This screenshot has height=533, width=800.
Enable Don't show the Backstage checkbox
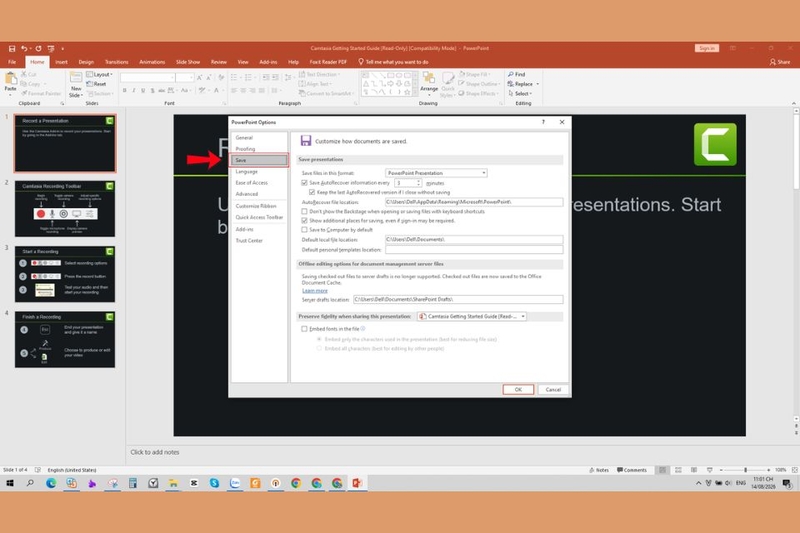(x=305, y=211)
